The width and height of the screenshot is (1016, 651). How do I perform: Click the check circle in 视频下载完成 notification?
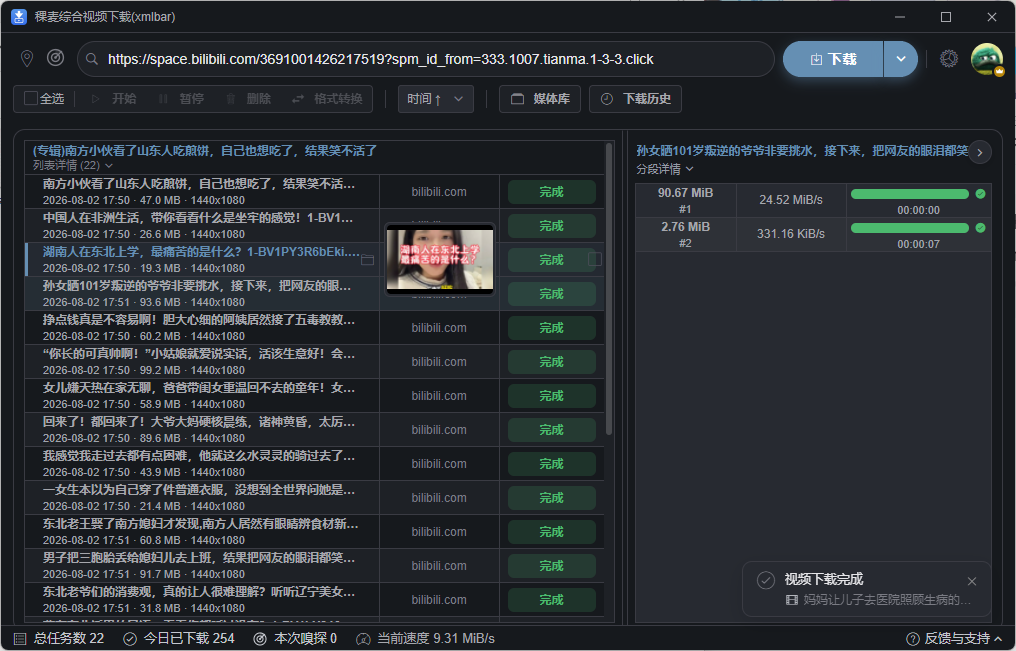point(766,580)
